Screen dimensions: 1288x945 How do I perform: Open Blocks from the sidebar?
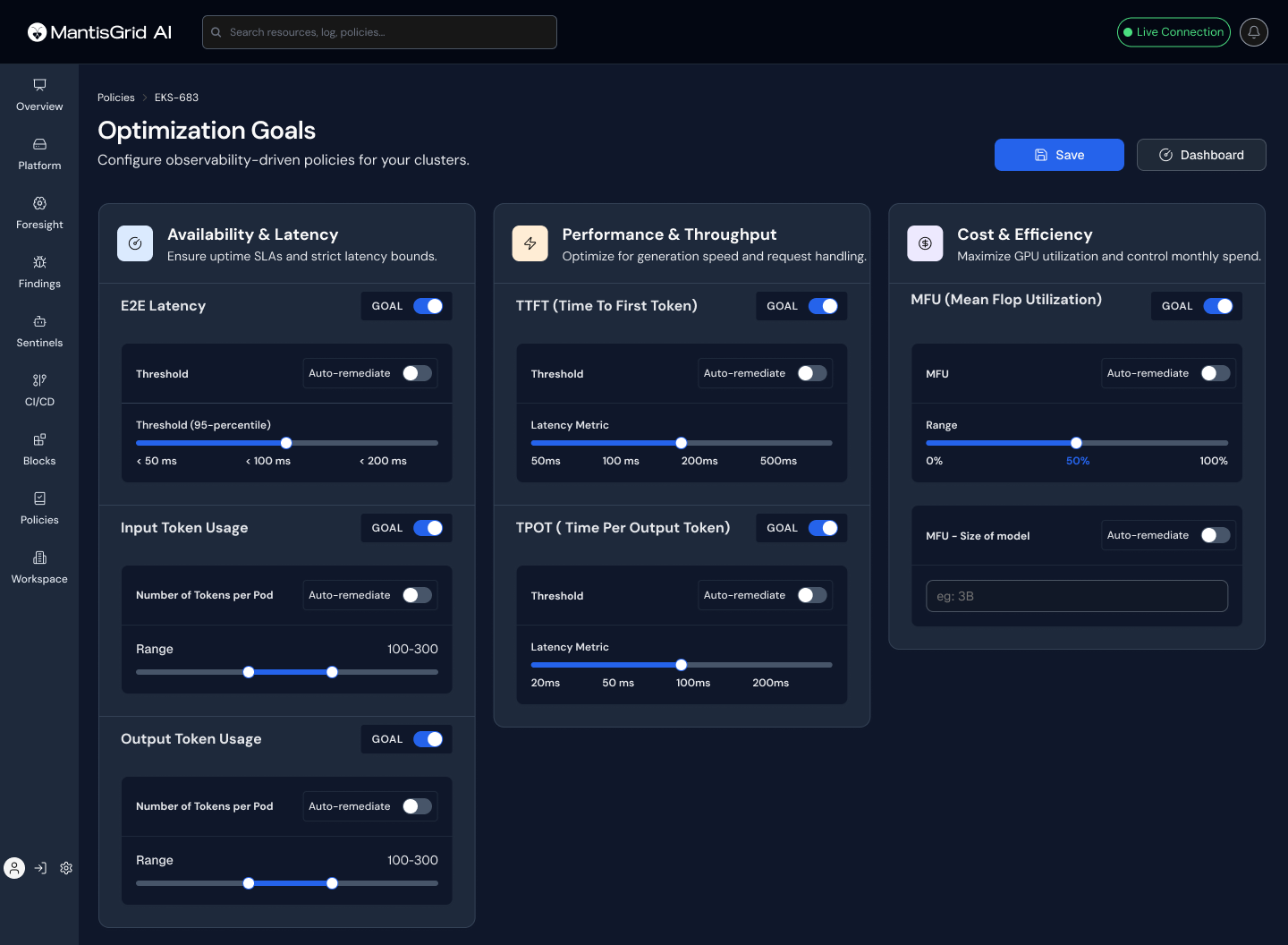(39, 449)
